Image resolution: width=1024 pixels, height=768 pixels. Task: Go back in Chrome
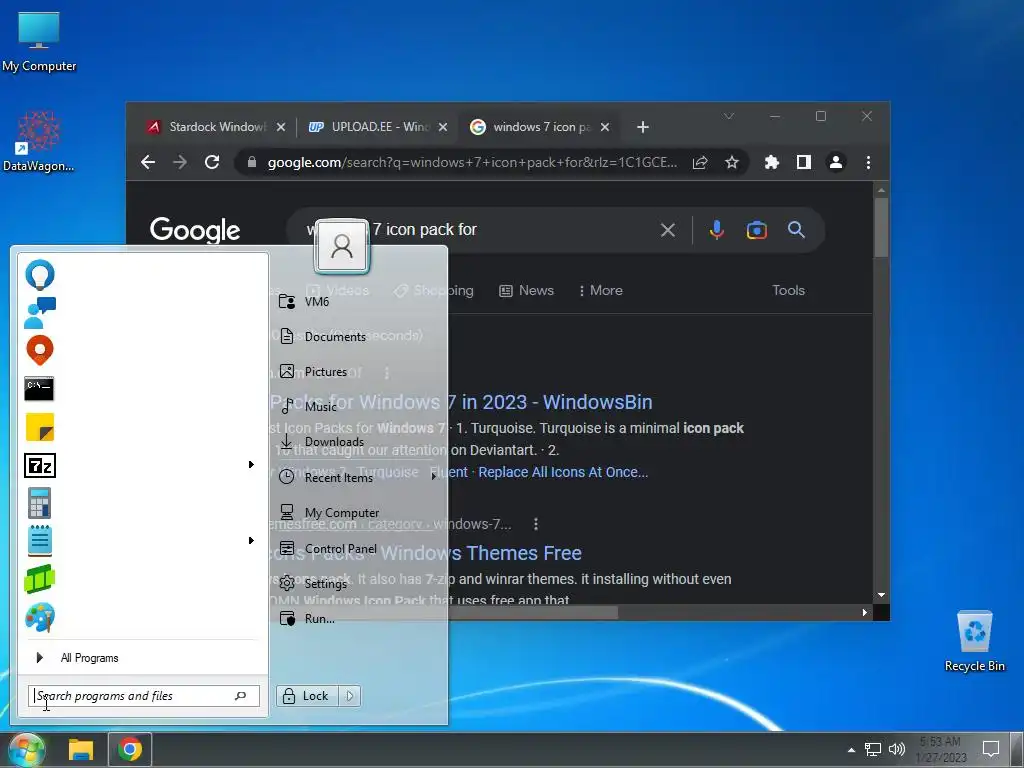click(148, 162)
